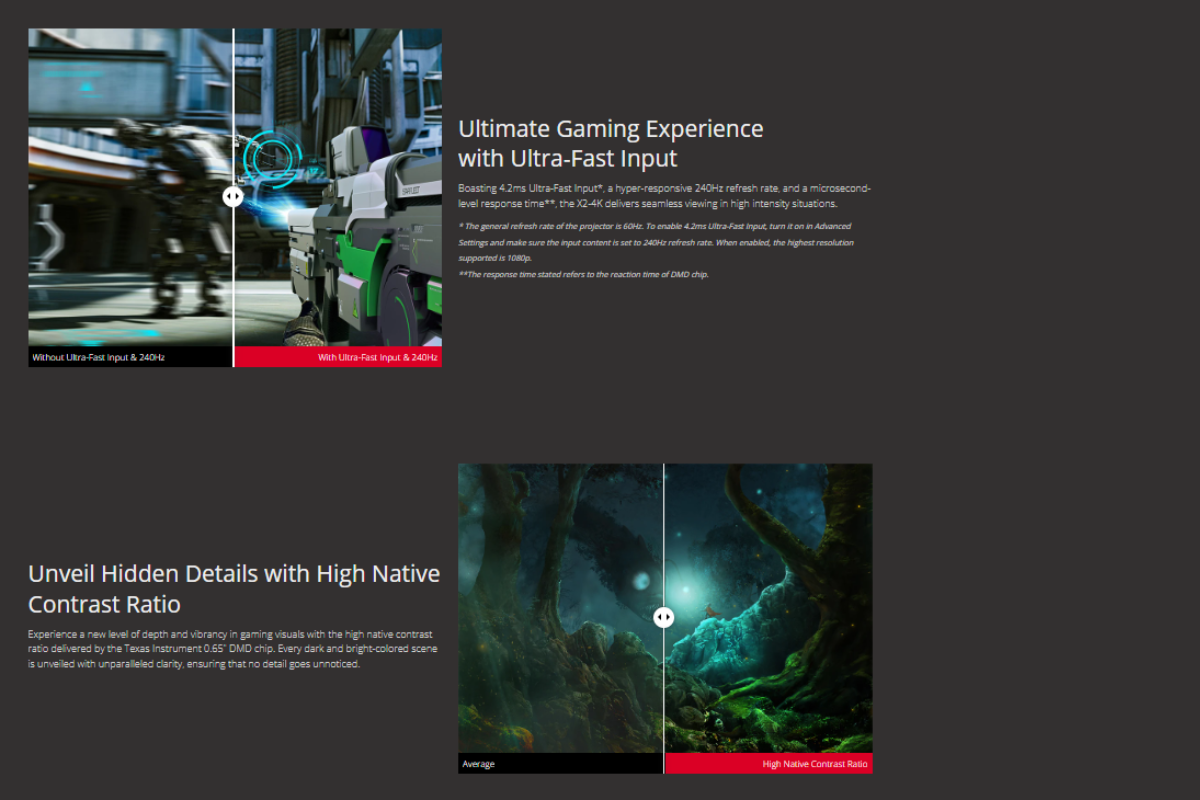Click the 'Ultimate Gaming Experience' heading
Viewport: 1200px width, 800px height.
coord(610,143)
